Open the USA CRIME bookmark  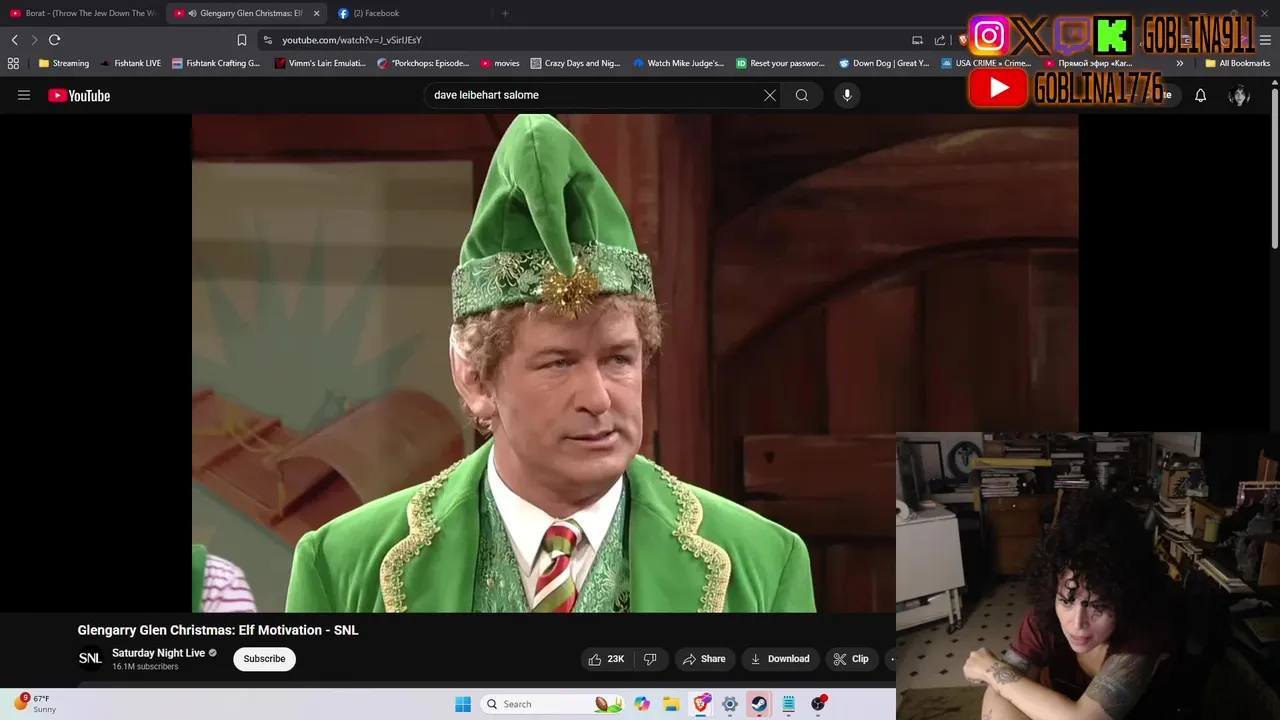pos(986,63)
